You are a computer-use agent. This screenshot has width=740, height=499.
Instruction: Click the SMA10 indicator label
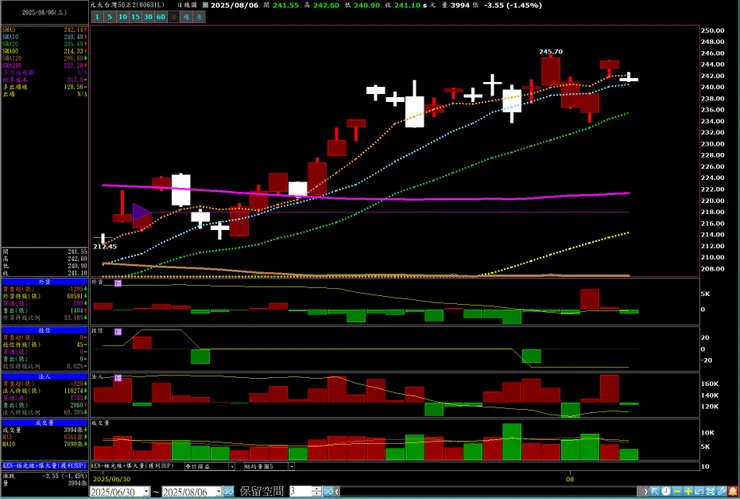click(x=10, y=37)
